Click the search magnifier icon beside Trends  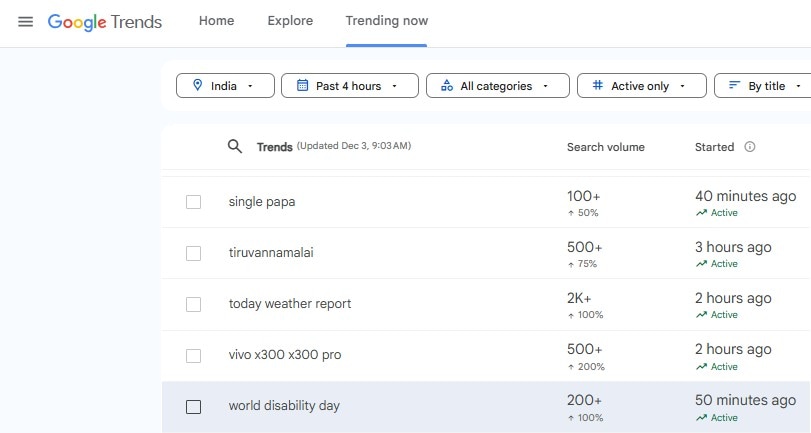click(235, 147)
